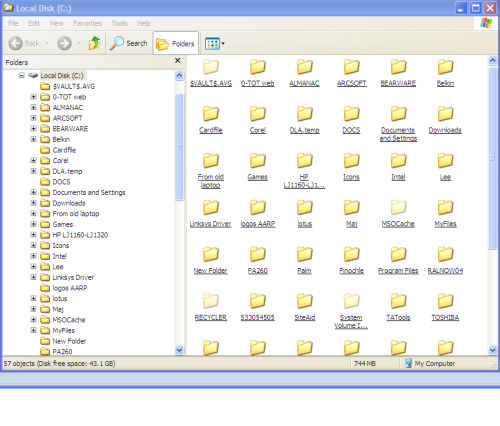The image size is (500, 426).
Task: Open the 0-TOT web folder icon
Action: pos(258,67)
